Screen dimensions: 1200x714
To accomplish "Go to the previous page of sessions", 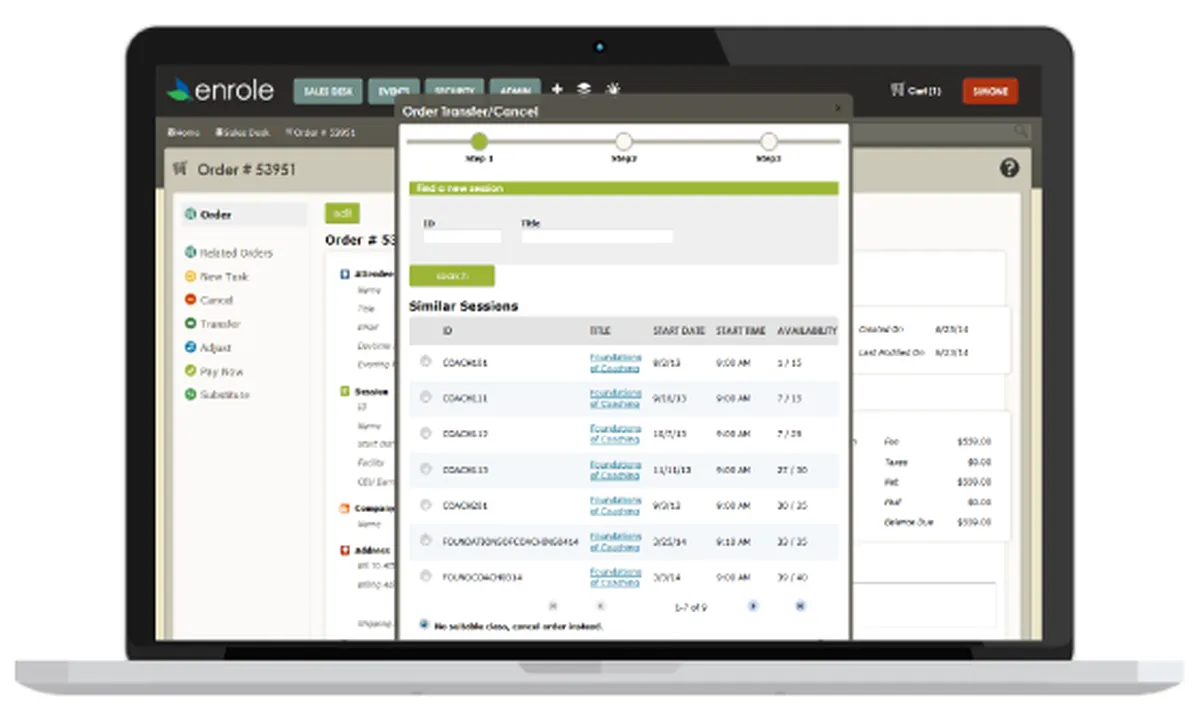I will pyautogui.click(x=600, y=606).
